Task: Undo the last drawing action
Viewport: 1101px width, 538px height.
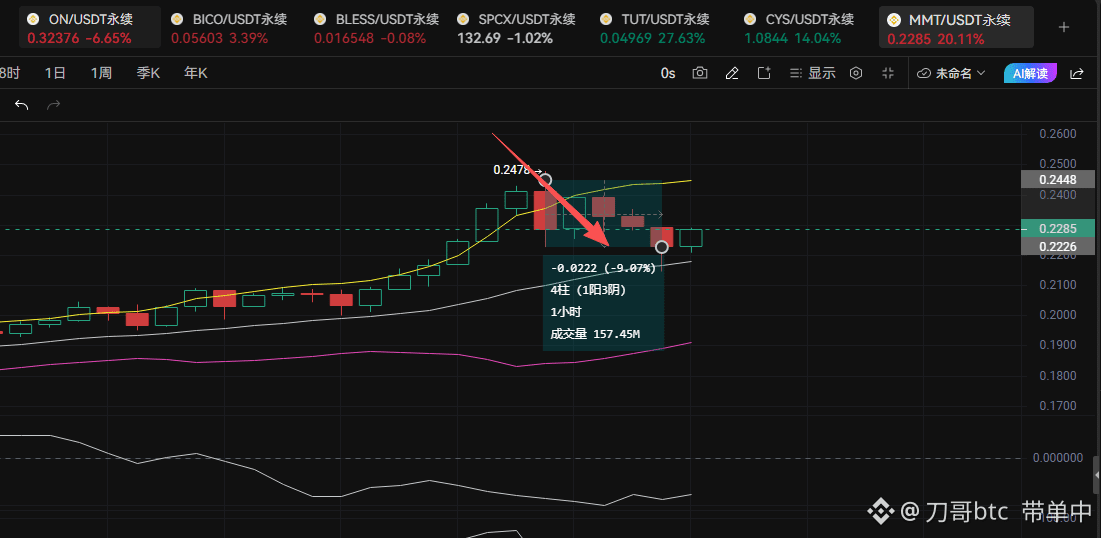Action: coord(22,105)
